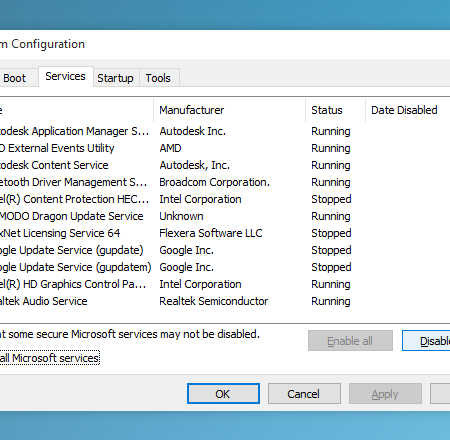450x440 pixels.
Task: Select the Autodesk Content Service row
Action: pos(225,165)
